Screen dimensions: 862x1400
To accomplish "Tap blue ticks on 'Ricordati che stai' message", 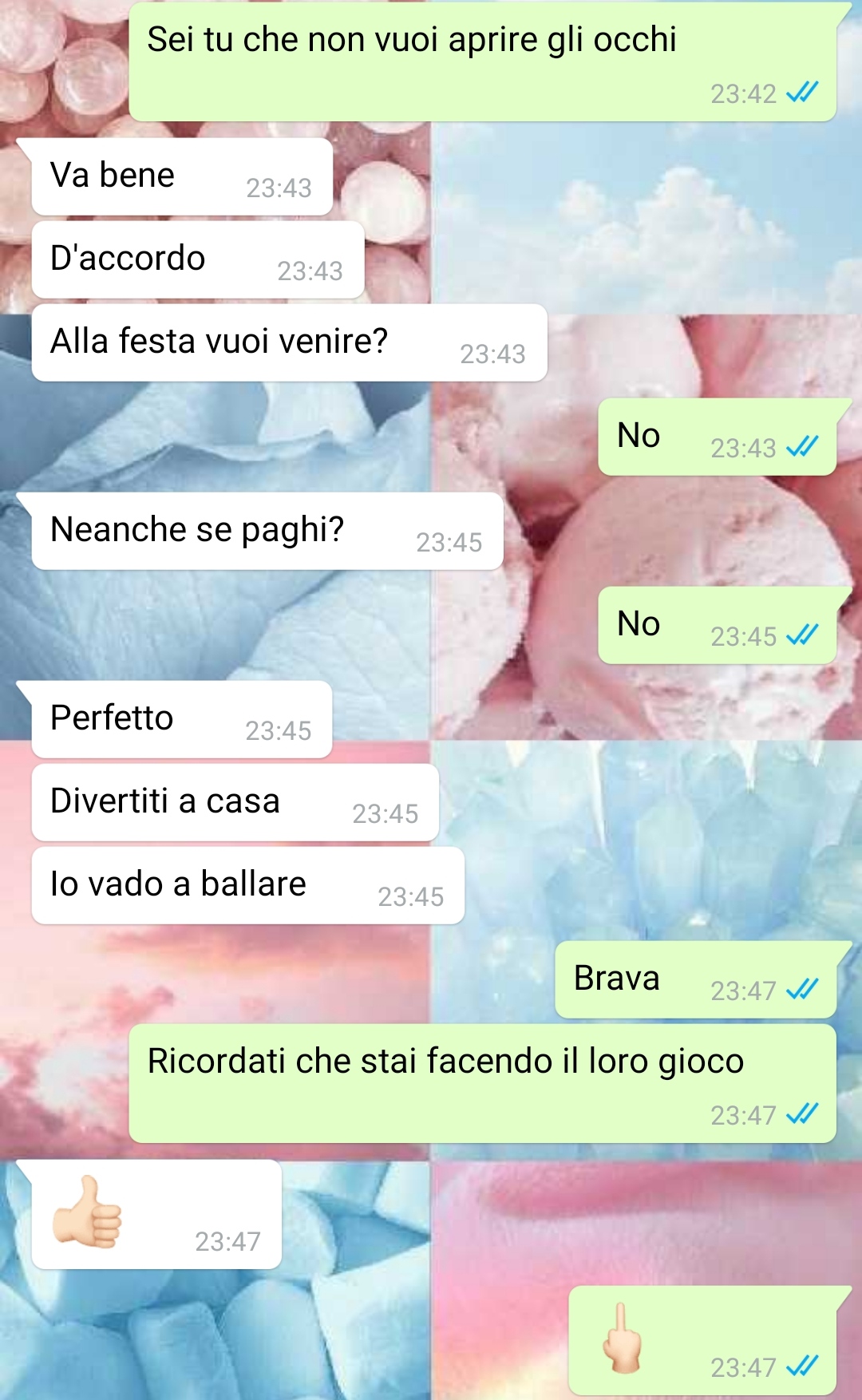I will (802, 1114).
